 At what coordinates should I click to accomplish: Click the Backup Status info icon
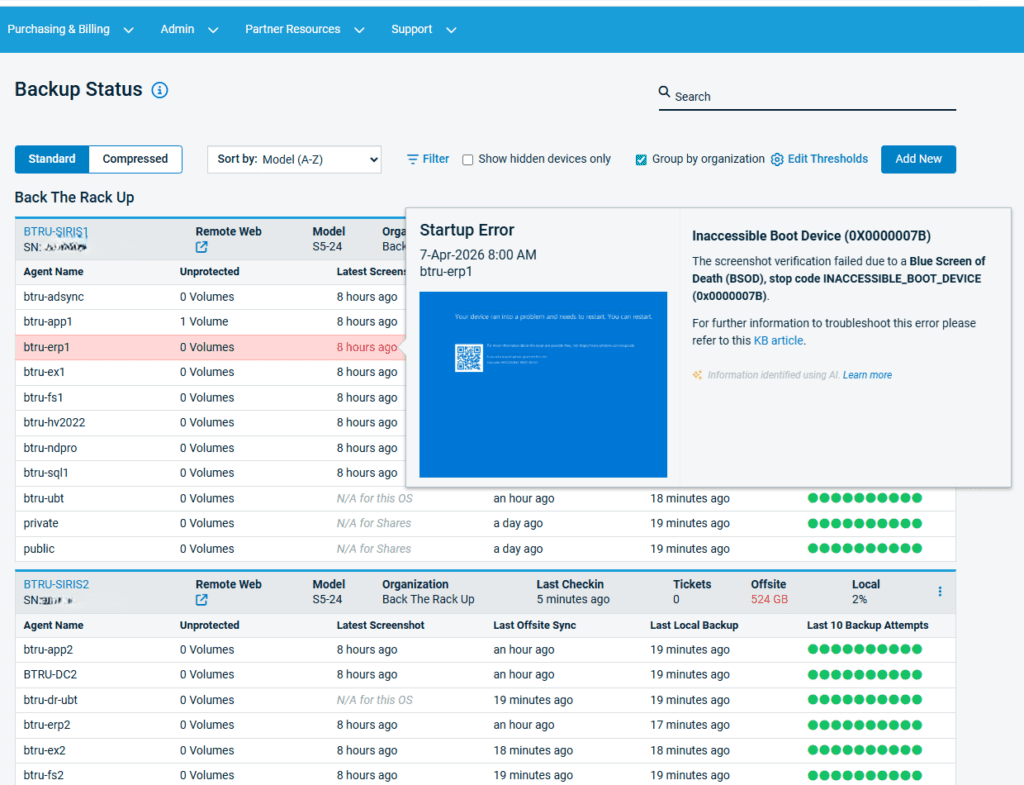[x=160, y=90]
